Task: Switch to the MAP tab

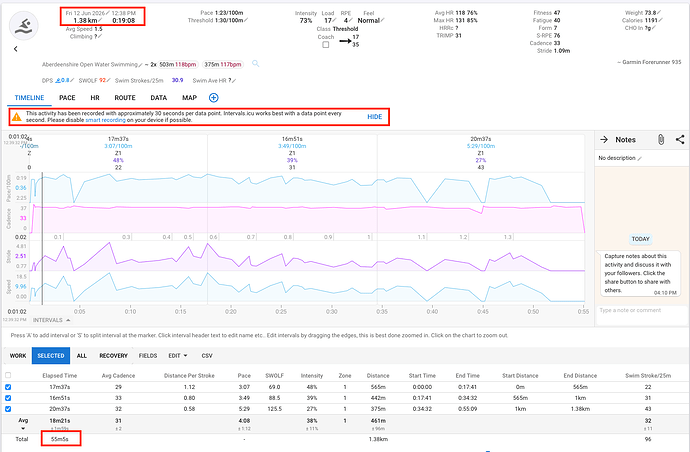Action: coord(189,98)
